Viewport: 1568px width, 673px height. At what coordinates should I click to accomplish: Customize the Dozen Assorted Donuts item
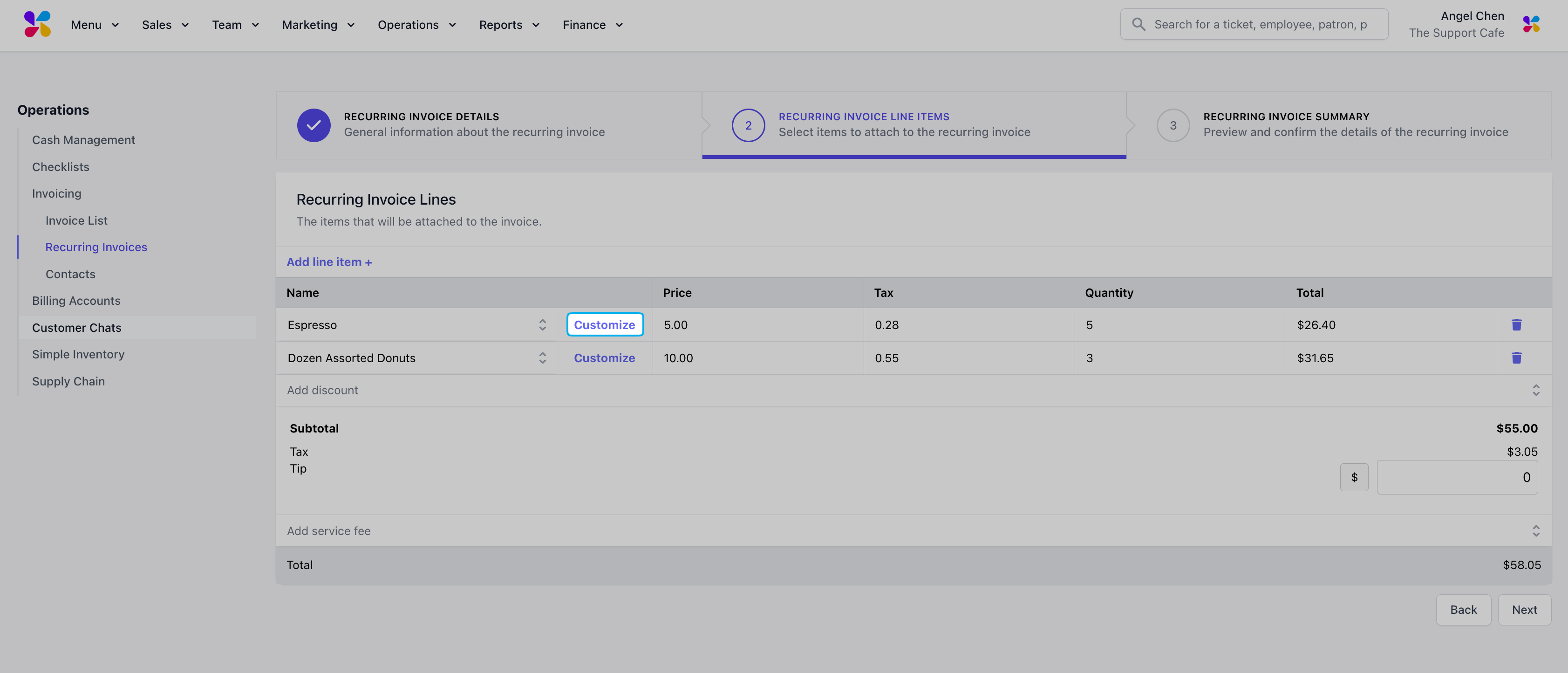coord(604,358)
